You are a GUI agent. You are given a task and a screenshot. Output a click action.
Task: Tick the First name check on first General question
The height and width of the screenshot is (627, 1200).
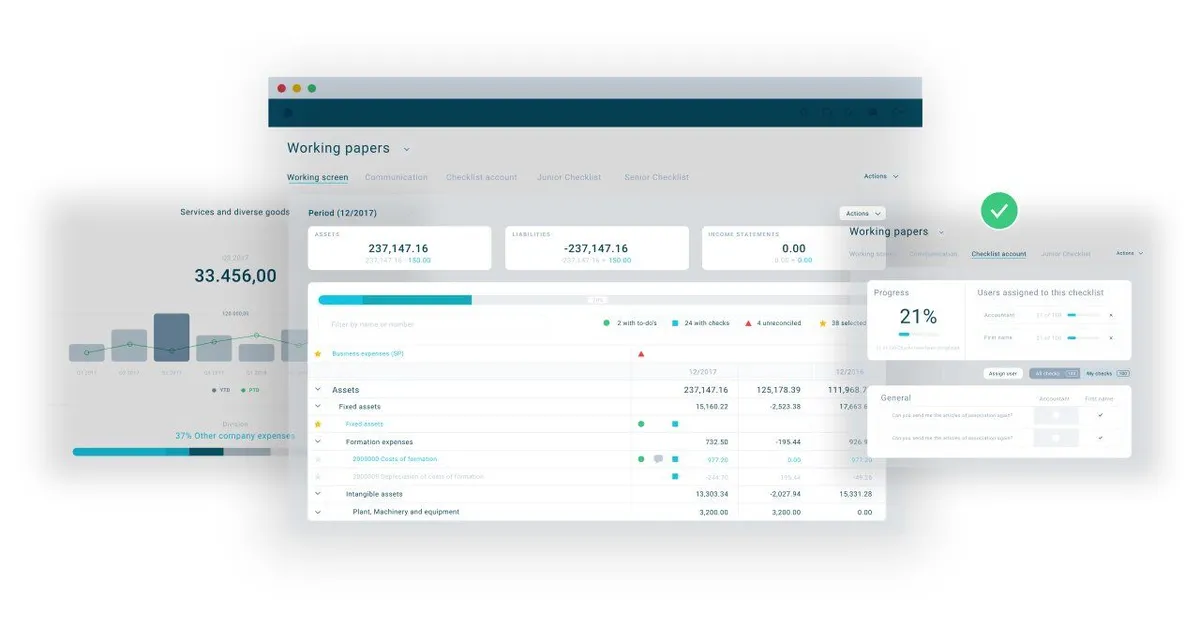point(1100,414)
